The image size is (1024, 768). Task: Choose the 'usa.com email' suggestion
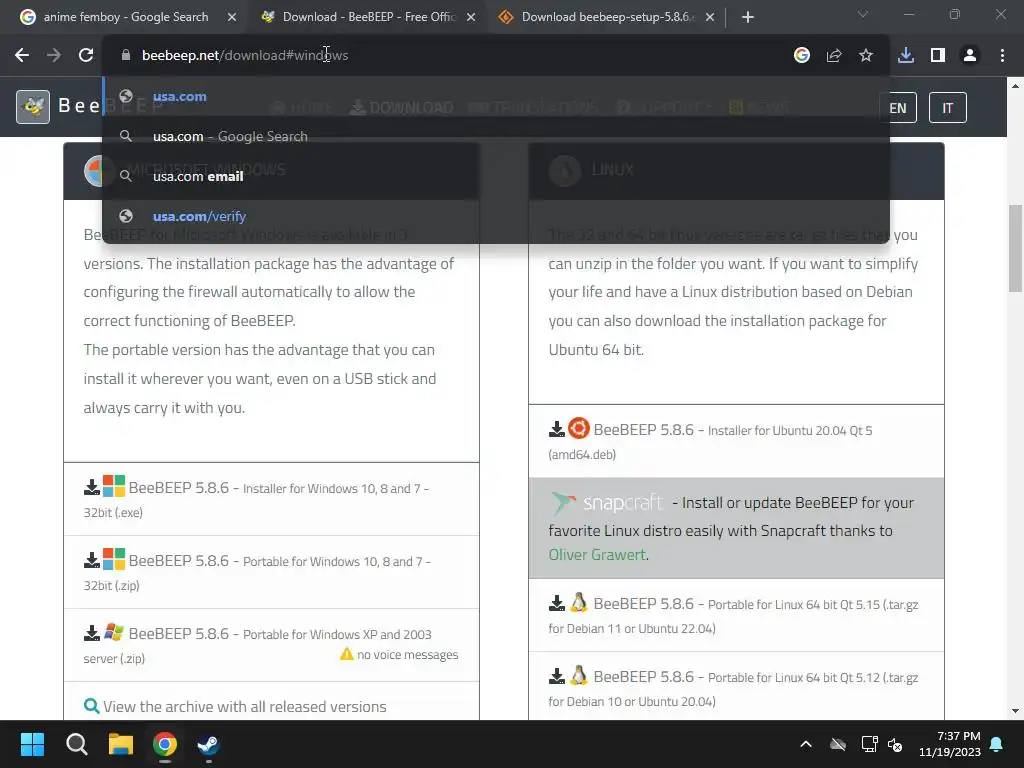496,176
